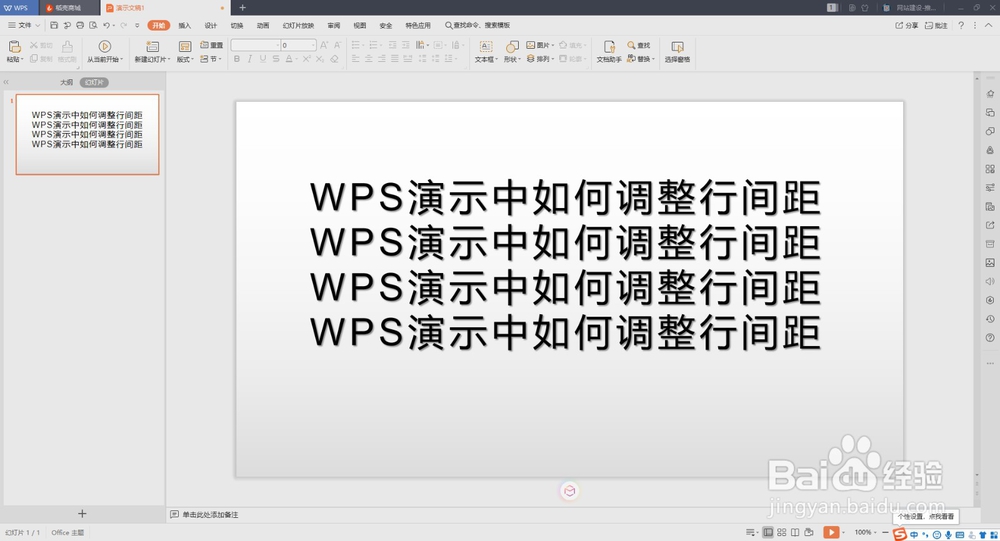Select slide 1 thumbnail in the panel
Screen dimensions: 1000x541
click(87, 135)
